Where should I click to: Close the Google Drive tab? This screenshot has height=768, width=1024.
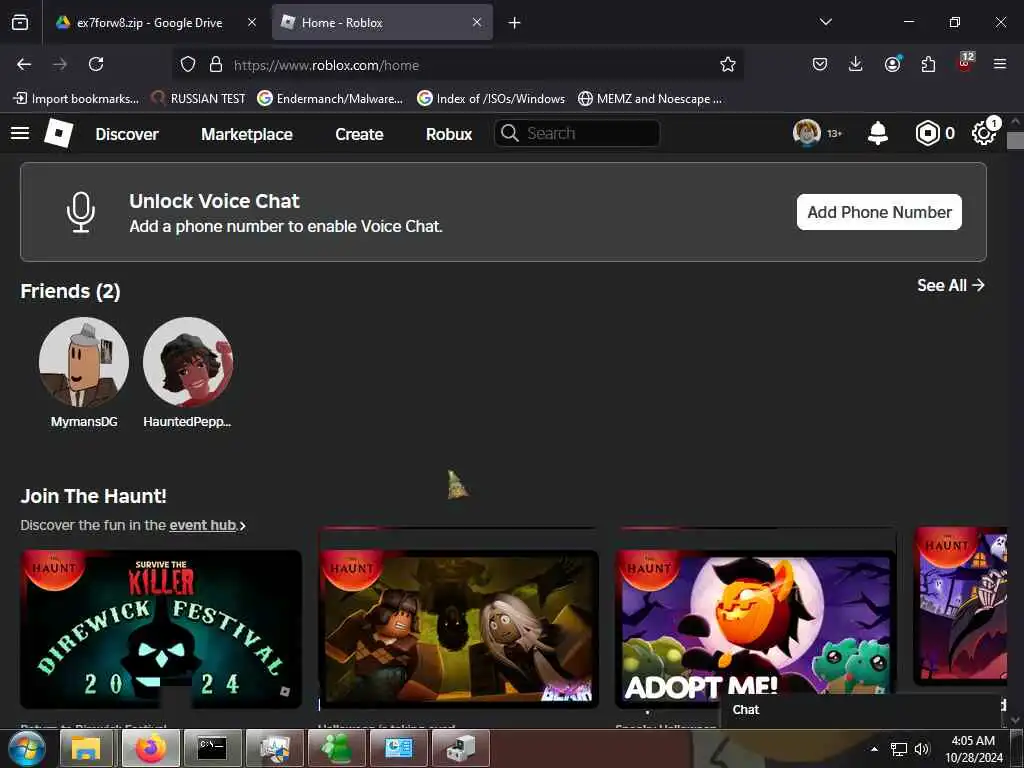point(252,22)
